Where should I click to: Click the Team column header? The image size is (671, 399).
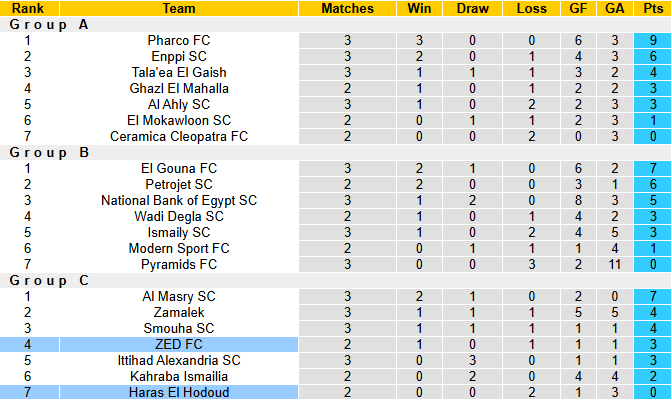pos(179,8)
